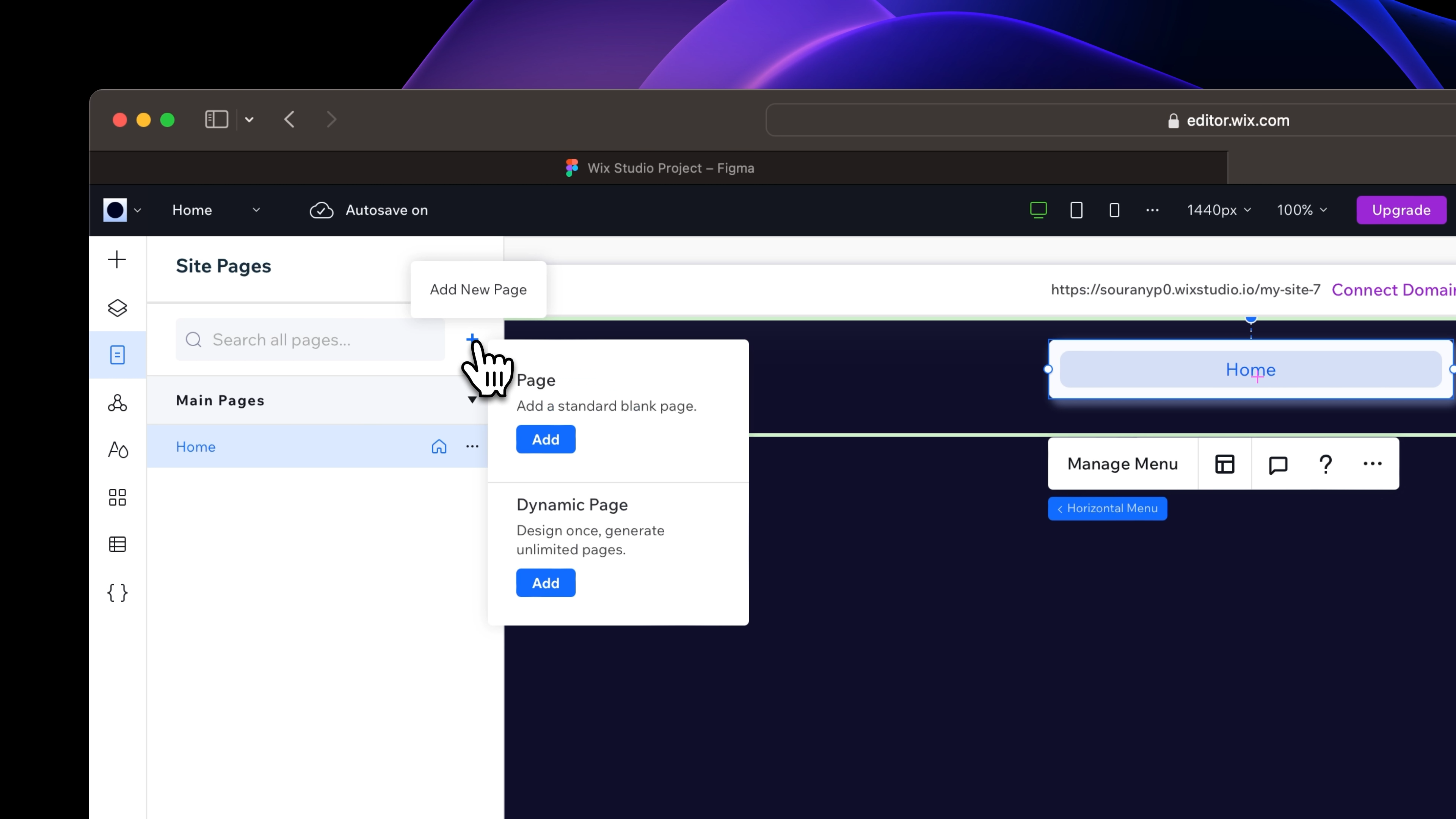Switch to mobile breakpoint icon
Image resolution: width=1456 pixels, height=819 pixels.
pyautogui.click(x=1114, y=210)
